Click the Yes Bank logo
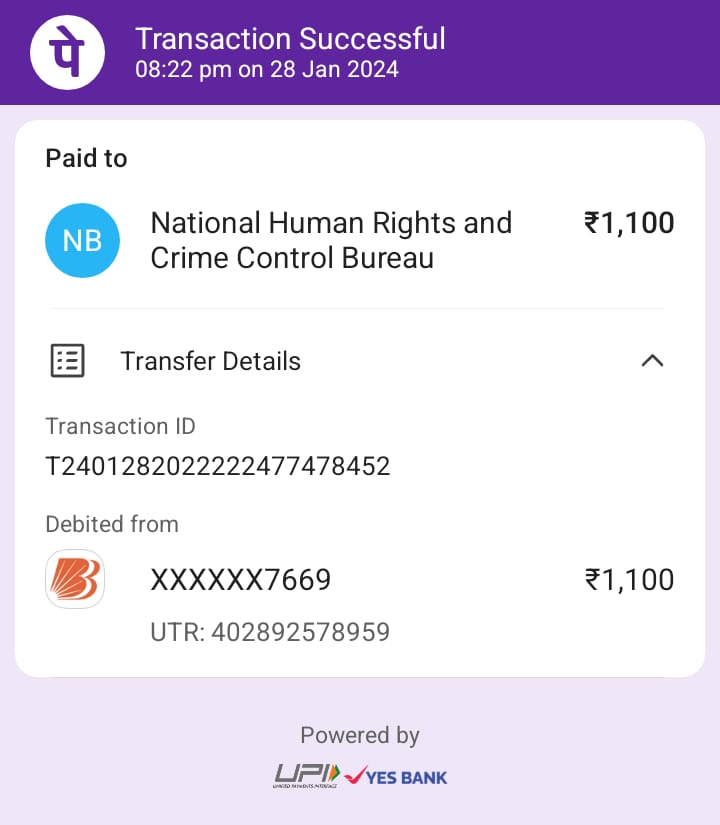Image resolution: width=720 pixels, height=825 pixels. [396, 776]
